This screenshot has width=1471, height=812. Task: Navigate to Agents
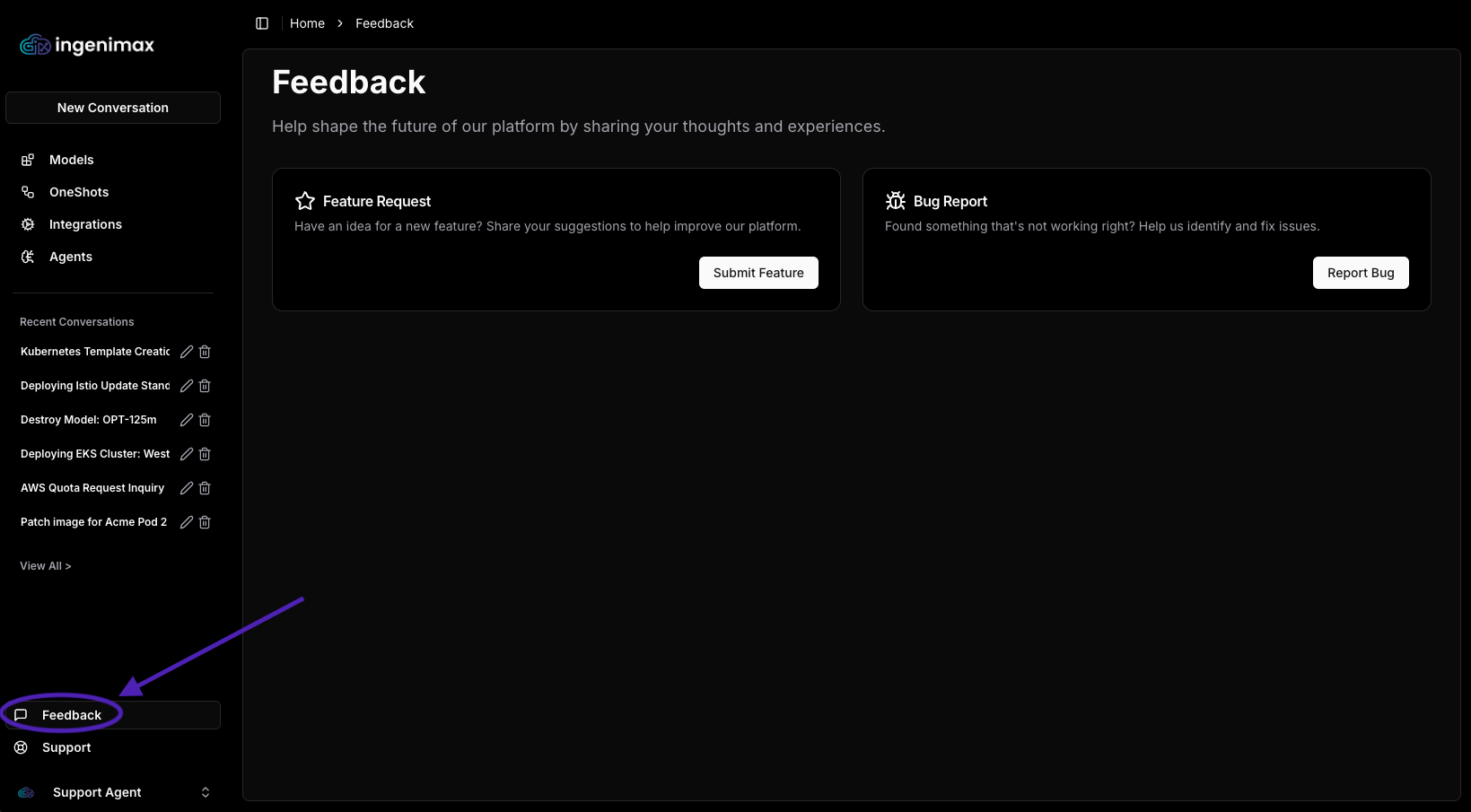70,257
